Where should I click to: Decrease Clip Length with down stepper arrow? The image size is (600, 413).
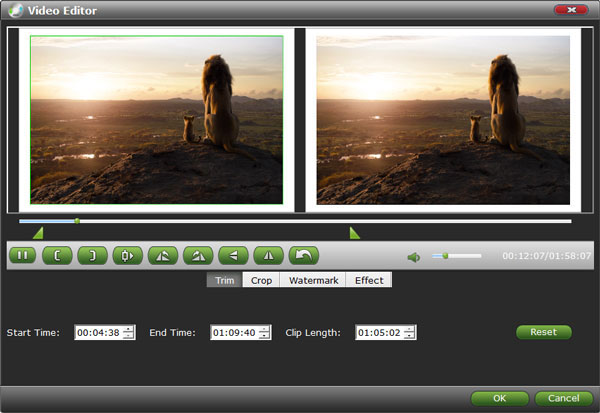click(x=409, y=336)
